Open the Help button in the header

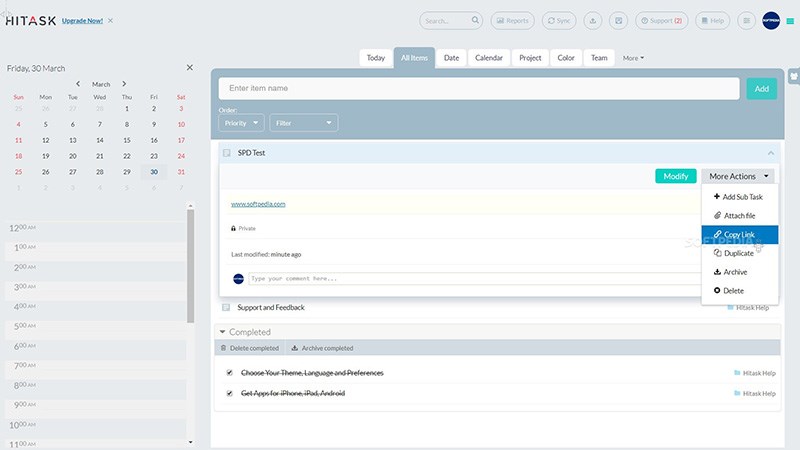click(x=713, y=21)
